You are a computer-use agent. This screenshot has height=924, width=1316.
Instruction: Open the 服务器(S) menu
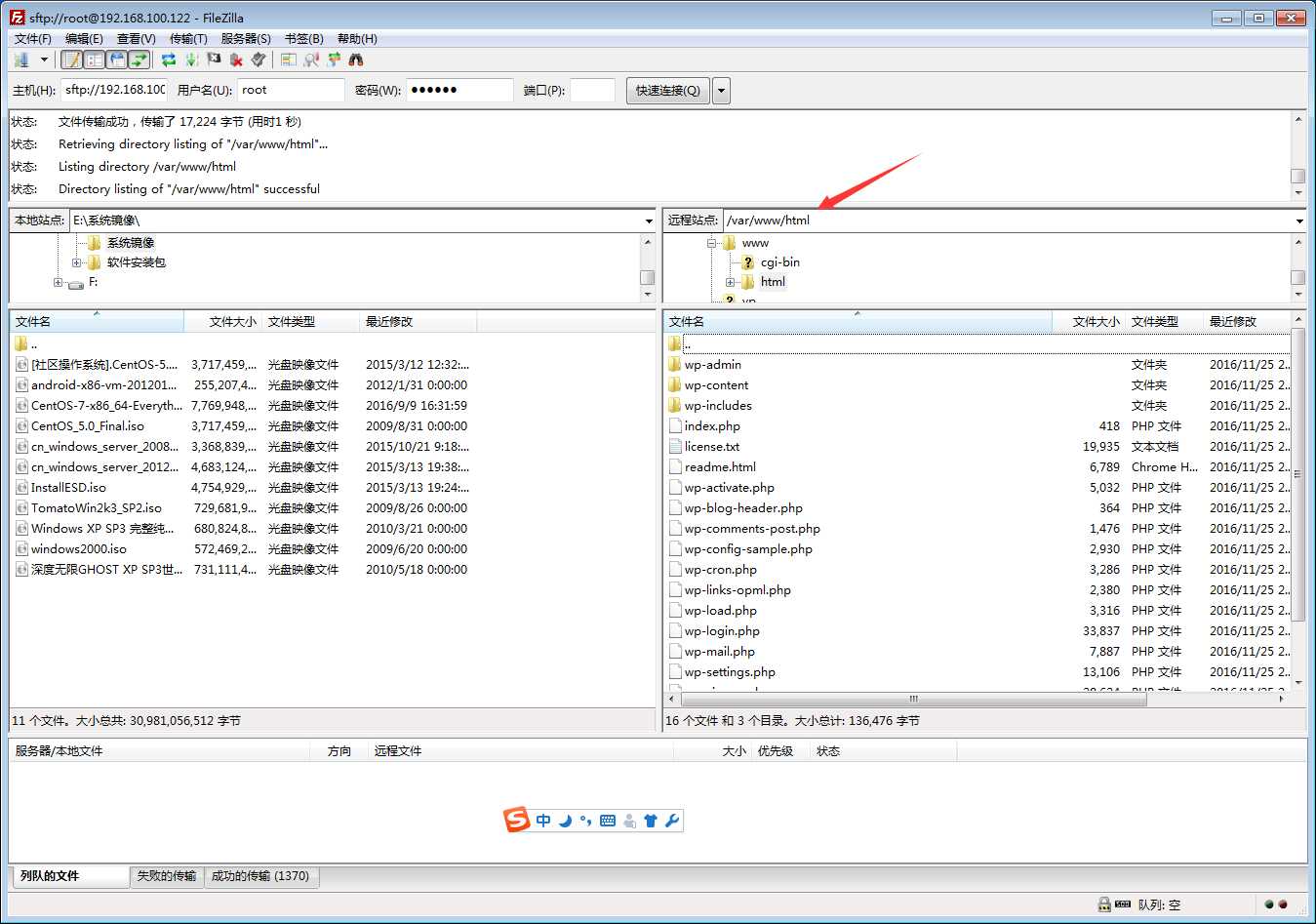[x=246, y=39]
